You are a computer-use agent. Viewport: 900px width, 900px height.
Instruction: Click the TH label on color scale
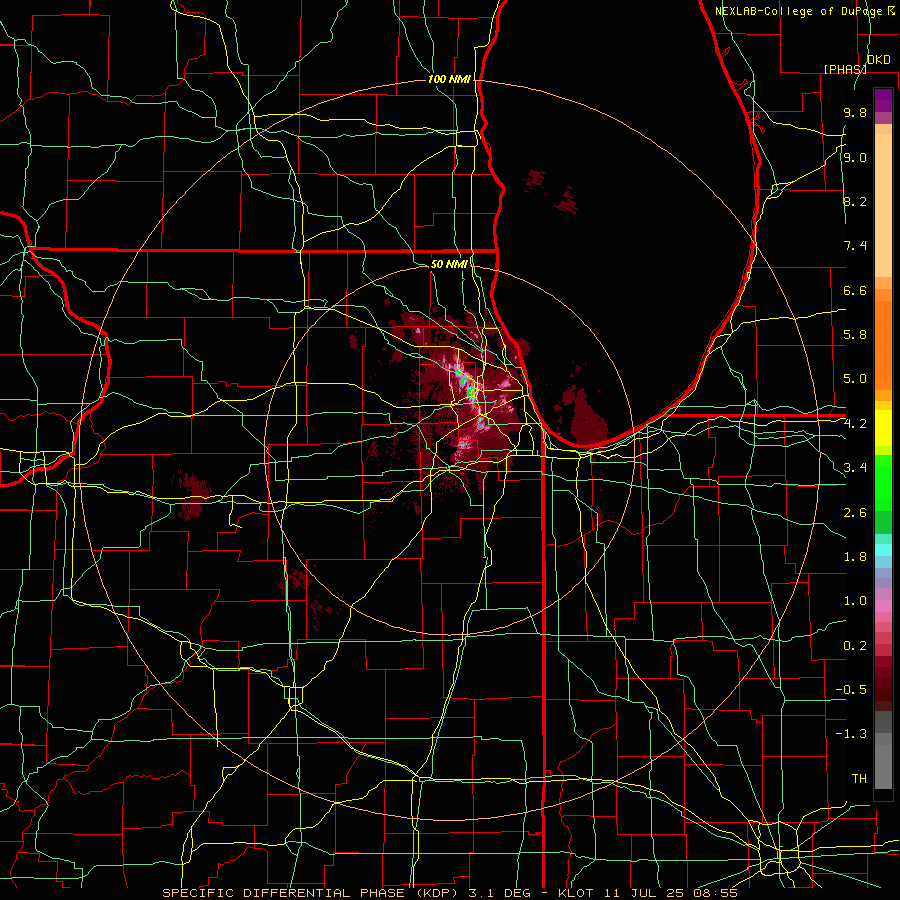click(859, 779)
